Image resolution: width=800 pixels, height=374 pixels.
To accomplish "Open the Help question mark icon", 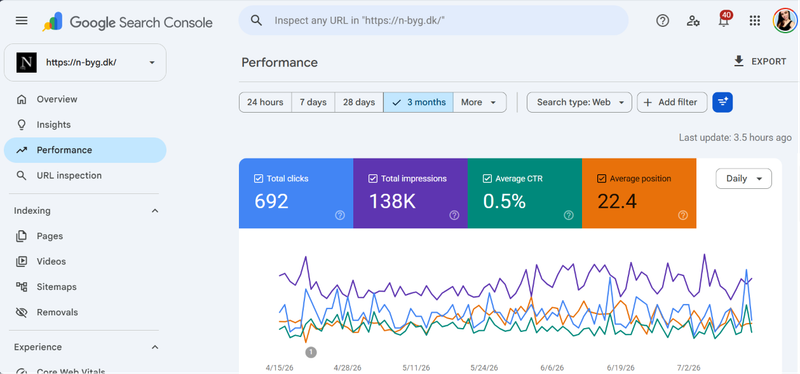I will tap(662, 21).
